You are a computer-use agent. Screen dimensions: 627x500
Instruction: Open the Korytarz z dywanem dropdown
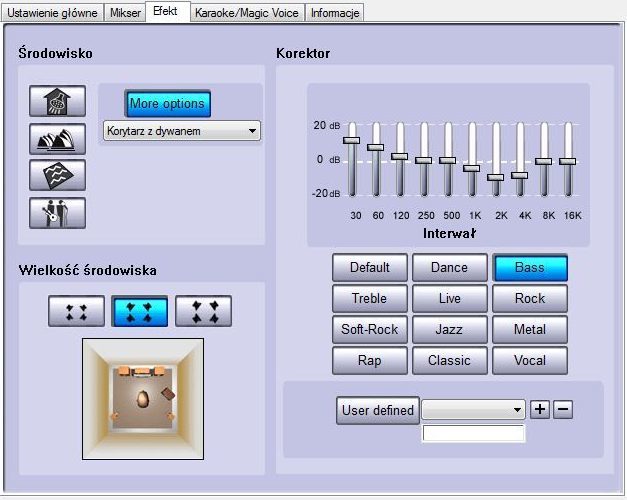click(x=182, y=131)
